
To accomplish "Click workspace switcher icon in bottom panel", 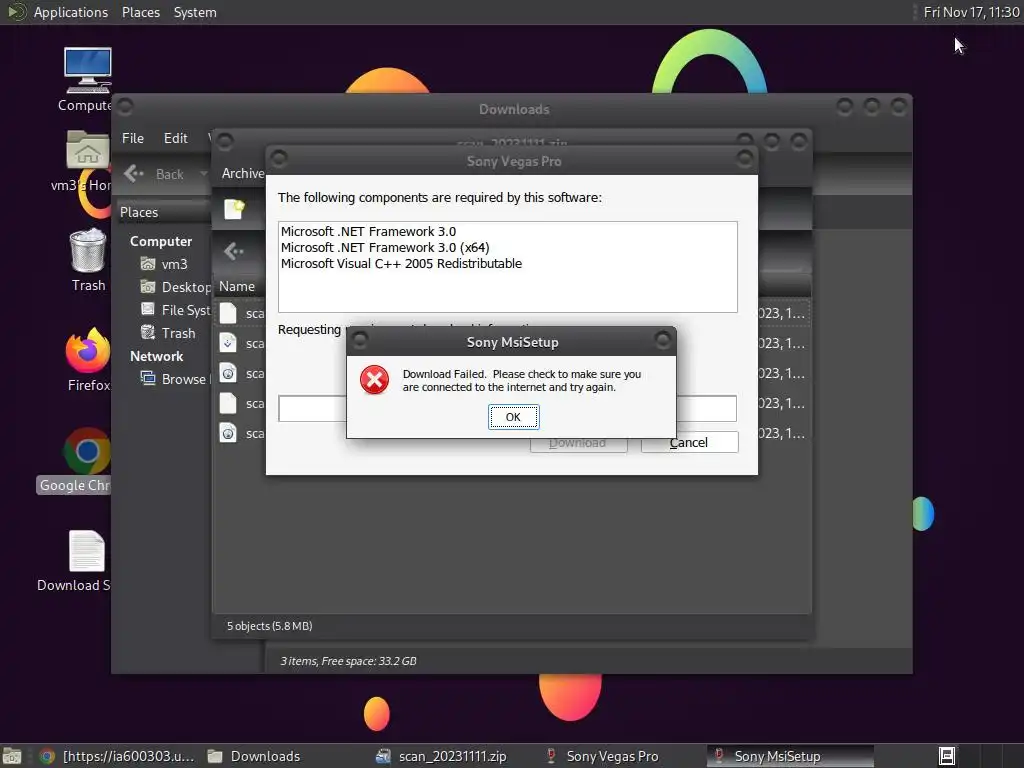I will click(947, 756).
